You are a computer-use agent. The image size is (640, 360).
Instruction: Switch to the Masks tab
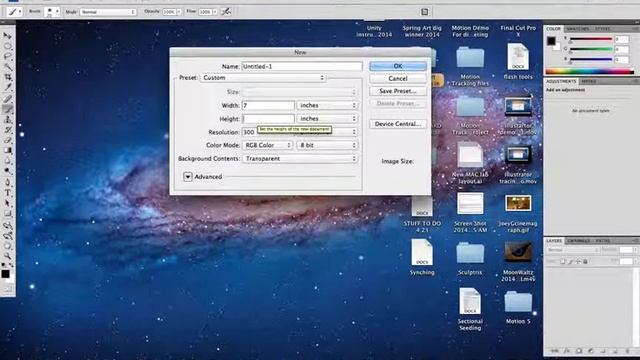point(589,81)
